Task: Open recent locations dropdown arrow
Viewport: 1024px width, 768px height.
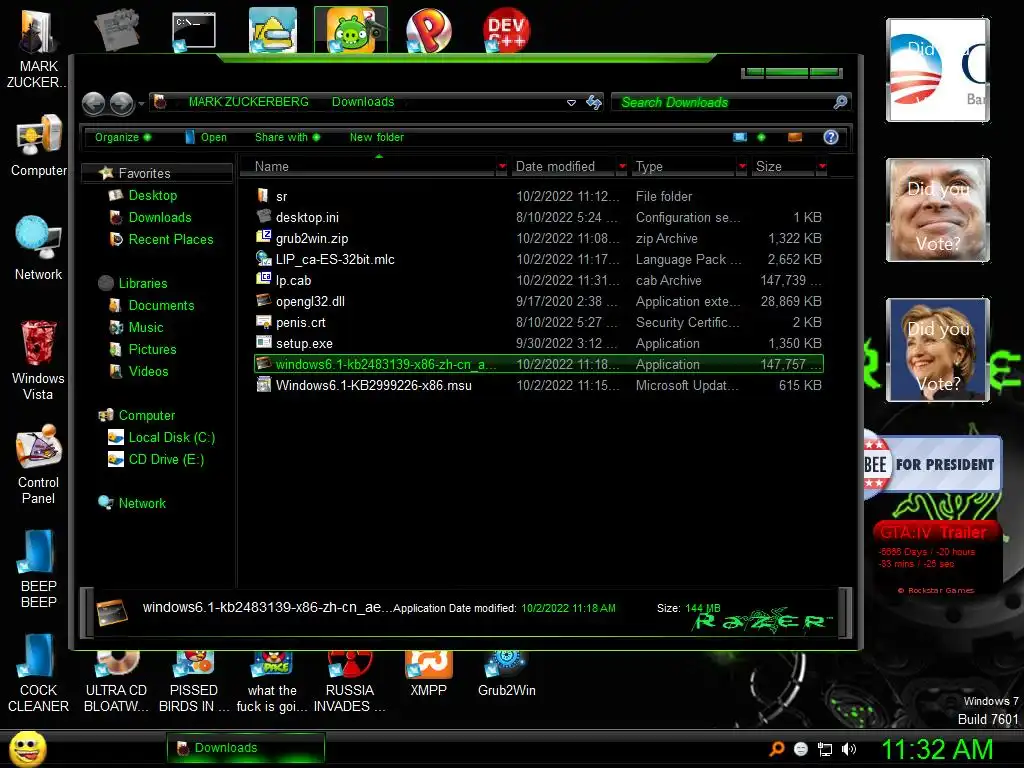Action: click(141, 103)
